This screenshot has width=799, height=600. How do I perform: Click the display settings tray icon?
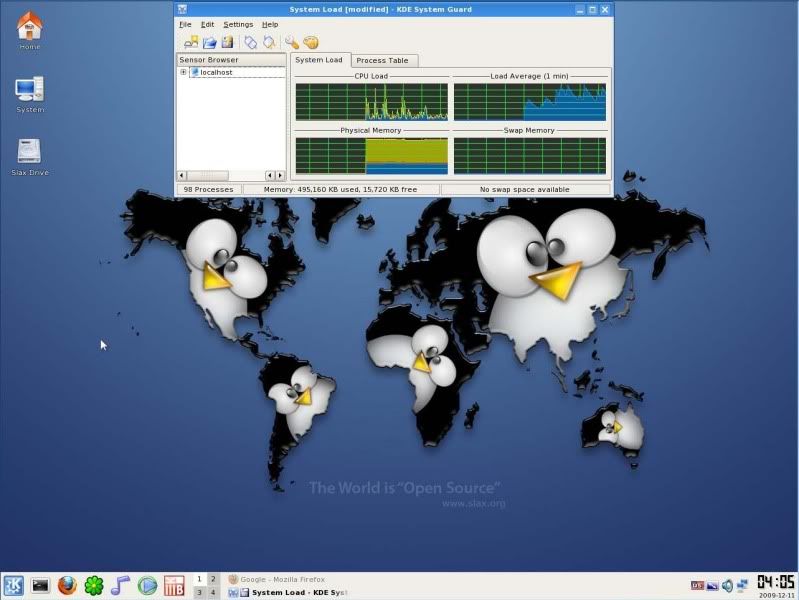coord(712,586)
